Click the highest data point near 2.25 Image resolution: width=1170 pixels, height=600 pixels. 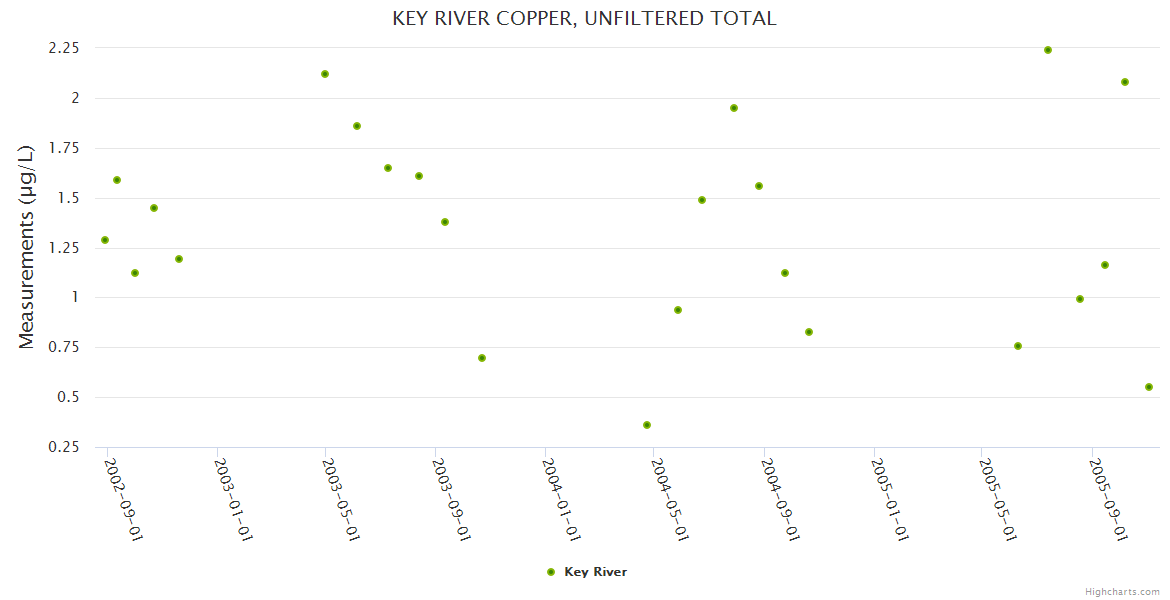click(1048, 50)
